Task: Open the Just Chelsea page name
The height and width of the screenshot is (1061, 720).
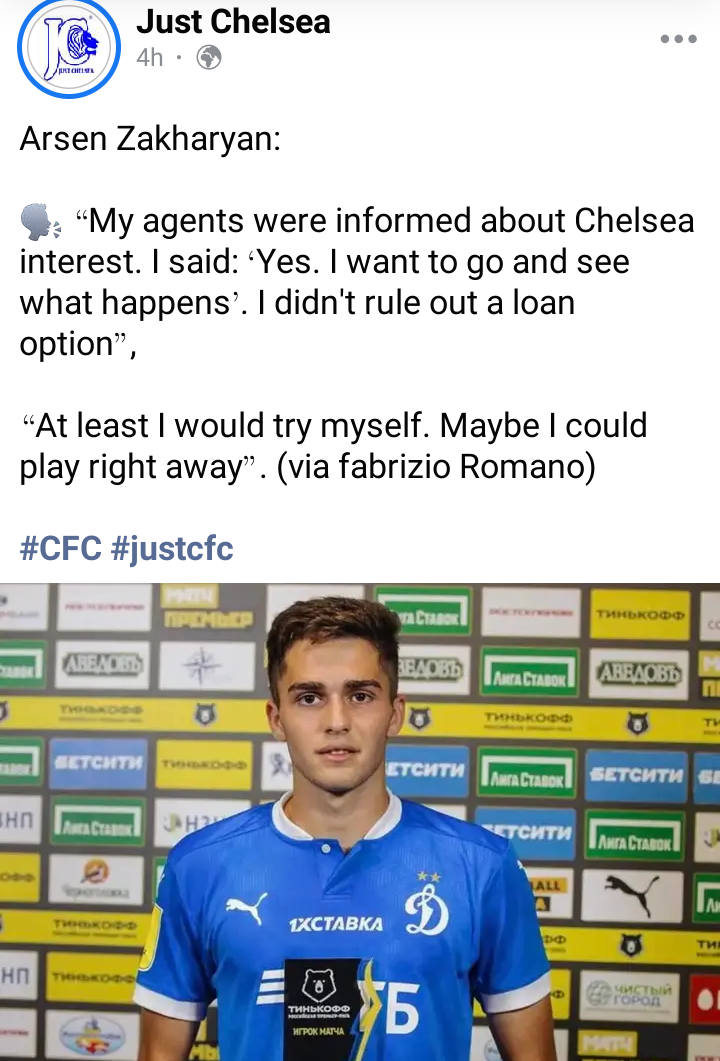Action: coord(233,22)
